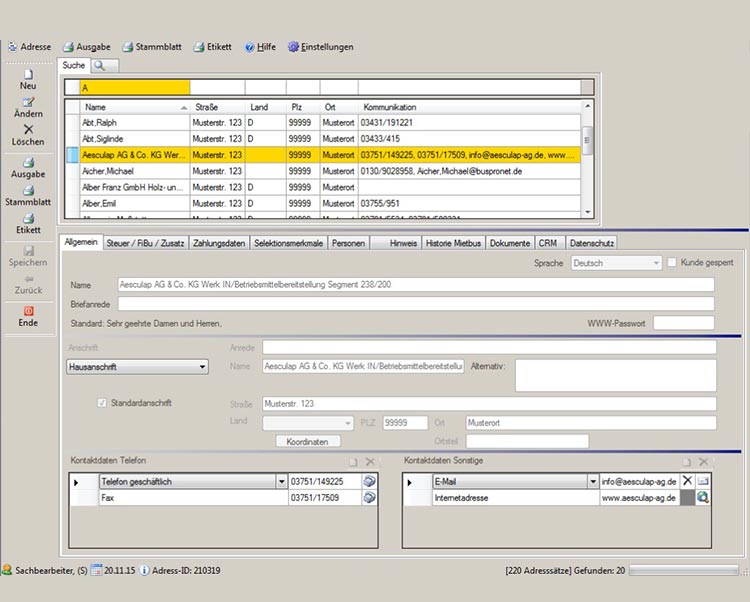The width and height of the screenshot is (750, 602).
Task: Sort list by Straße column header
Action: pyautogui.click(x=218, y=107)
